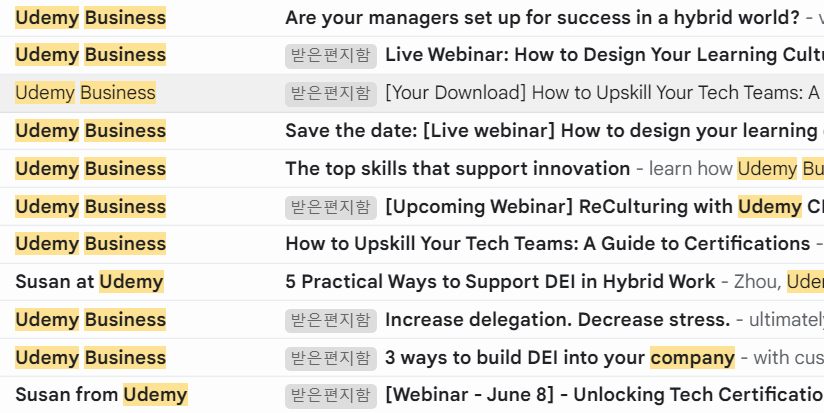Image resolution: width=824 pixels, height=413 pixels.
Task: Click the 받은편지함 label beside 'Increase delegation'
Action: point(331,320)
